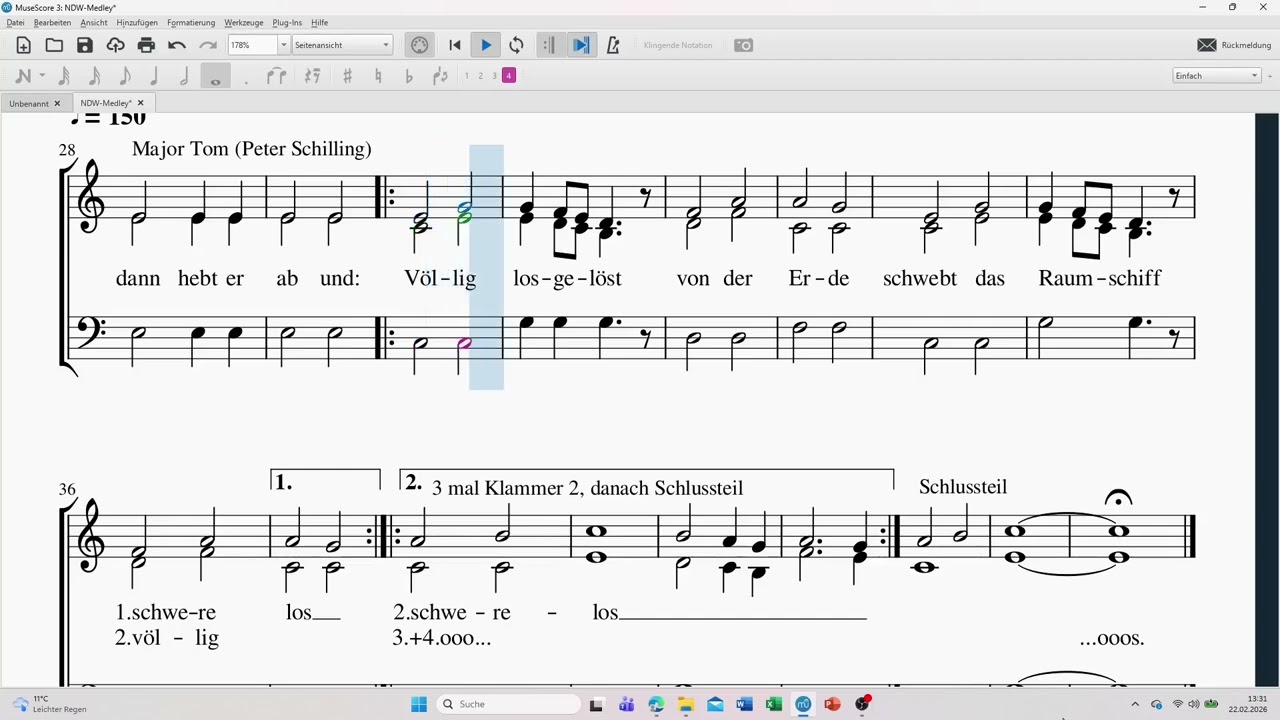This screenshot has height=720, width=1280.
Task: Open the Plug-Ins menu
Action: (288, 22)
